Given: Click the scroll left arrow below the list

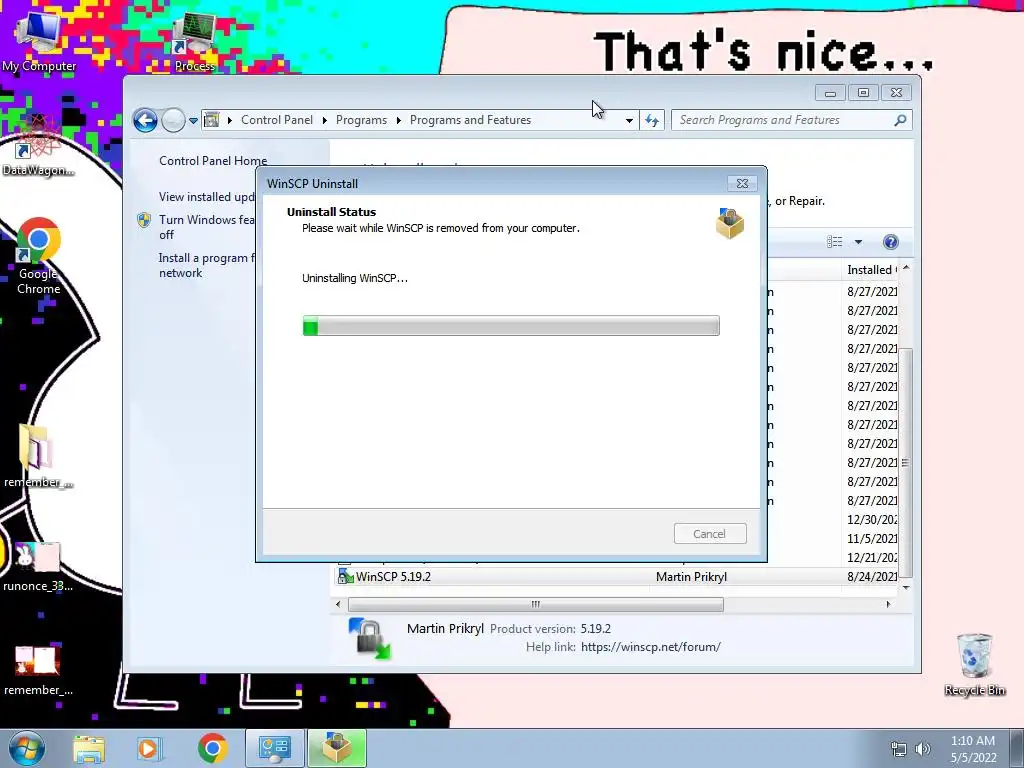Looking at the screenshot, I should pyautogui.click(x=338, y=604).
